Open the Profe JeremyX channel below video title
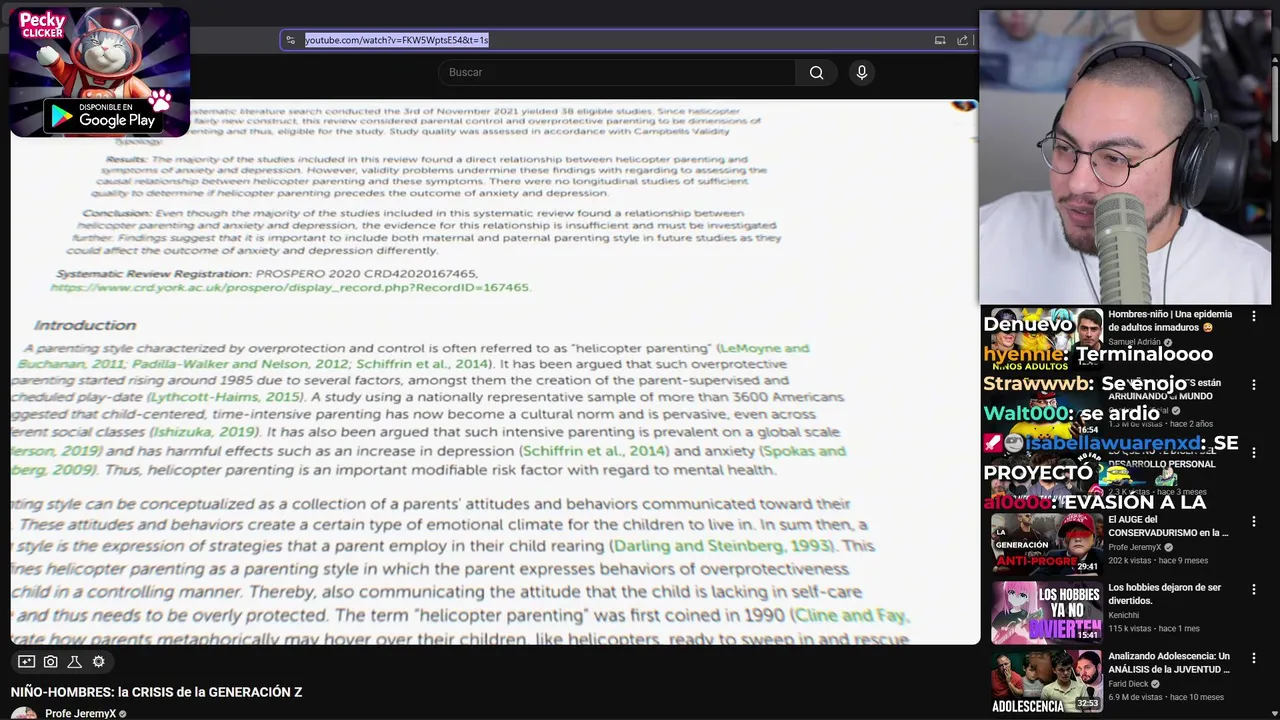1280x720 pixels. (x=81, y=713)
